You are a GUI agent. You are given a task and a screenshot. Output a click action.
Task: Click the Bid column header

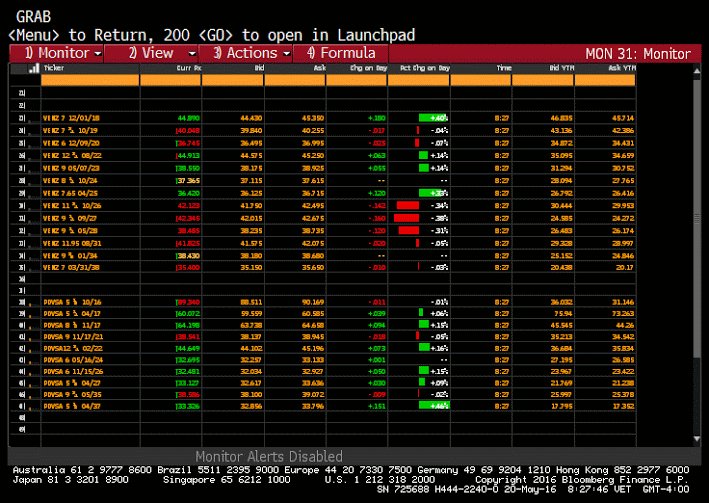(259, 68)
